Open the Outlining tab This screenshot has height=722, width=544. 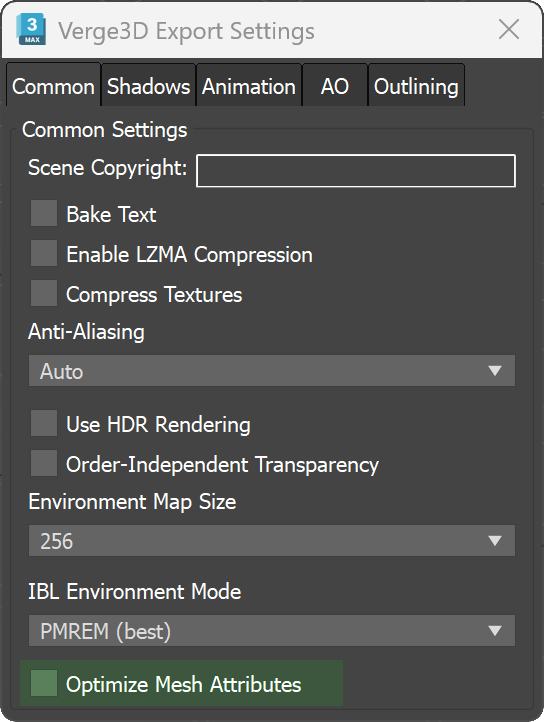[416, 86]
